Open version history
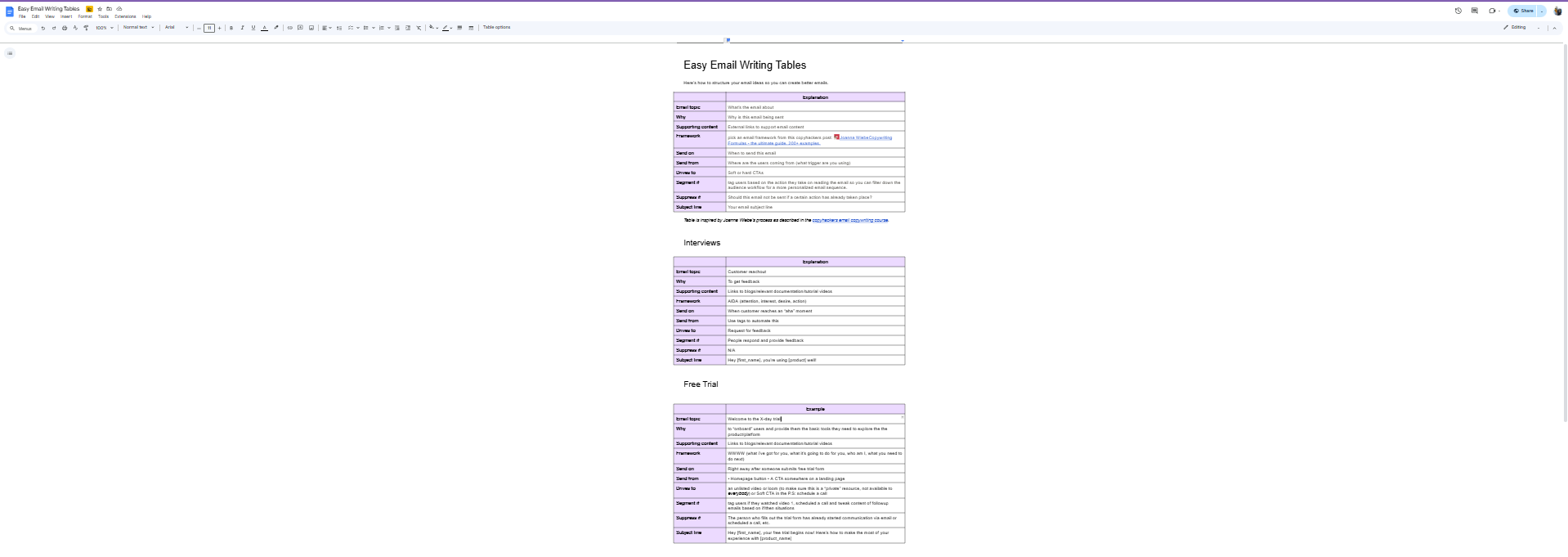The height and width of the screenshot is (557, 1568). (x=1458, y=11)
